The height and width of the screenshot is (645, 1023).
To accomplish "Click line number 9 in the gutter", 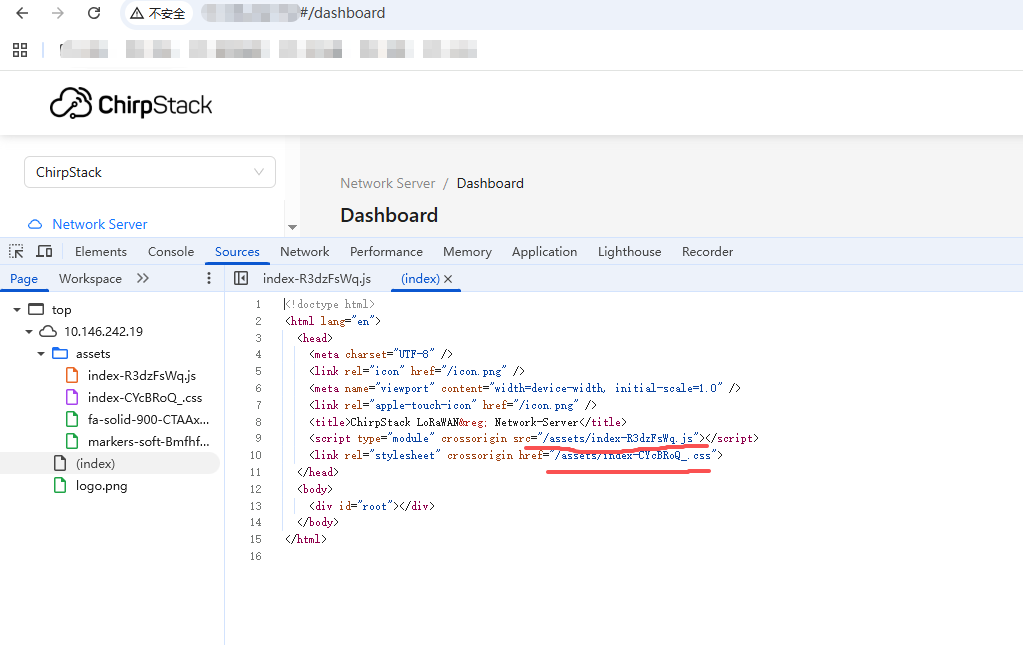I will coord(258,438).
